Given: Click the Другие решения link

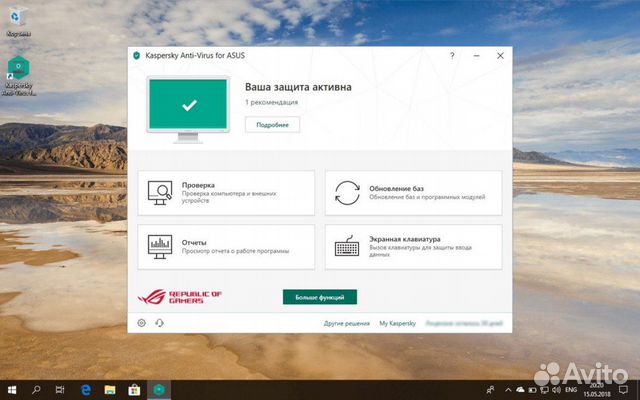Looking at the screenshot, I should [x=347, y=323].
